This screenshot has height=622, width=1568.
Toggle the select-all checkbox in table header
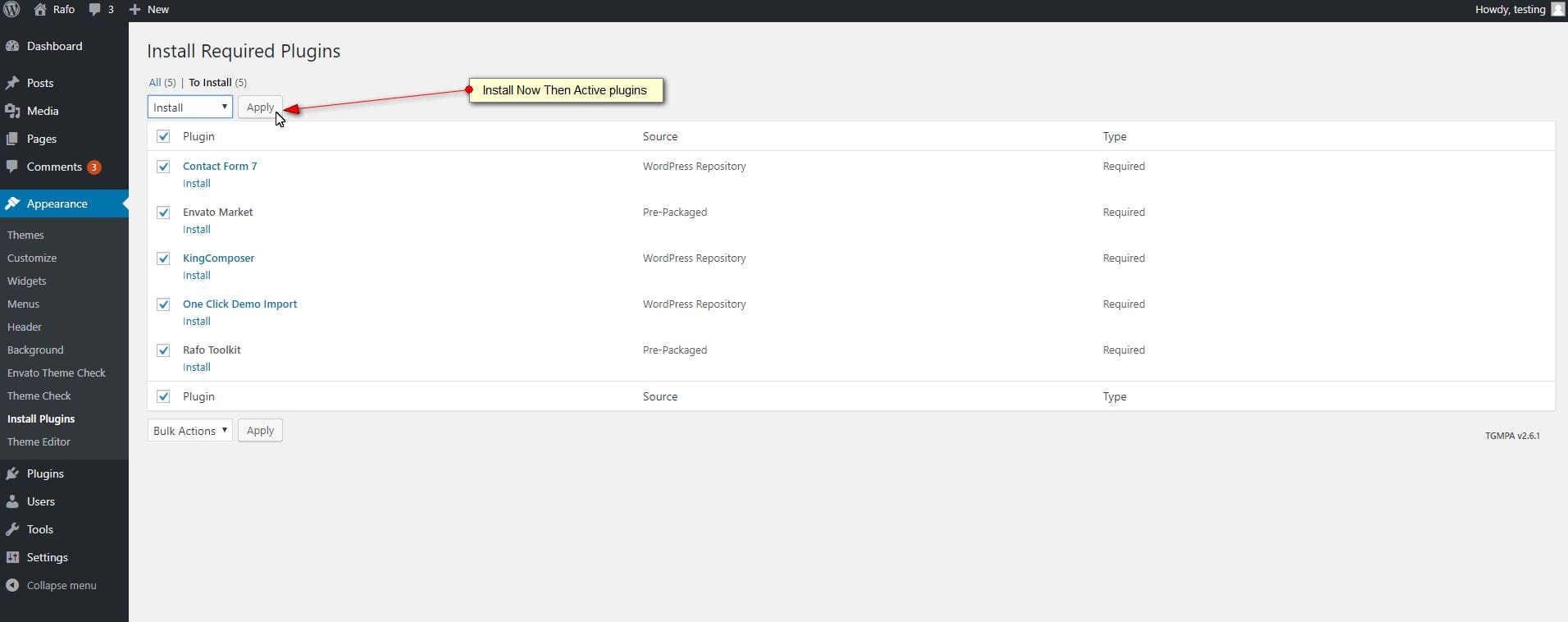[163, 136]
